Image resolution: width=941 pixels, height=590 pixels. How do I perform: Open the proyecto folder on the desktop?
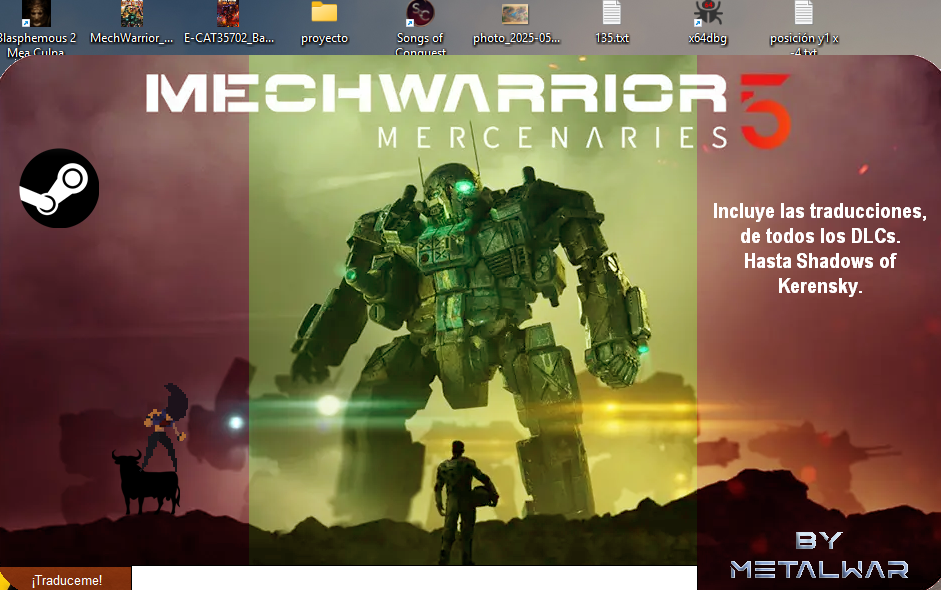tap(324, 23)
